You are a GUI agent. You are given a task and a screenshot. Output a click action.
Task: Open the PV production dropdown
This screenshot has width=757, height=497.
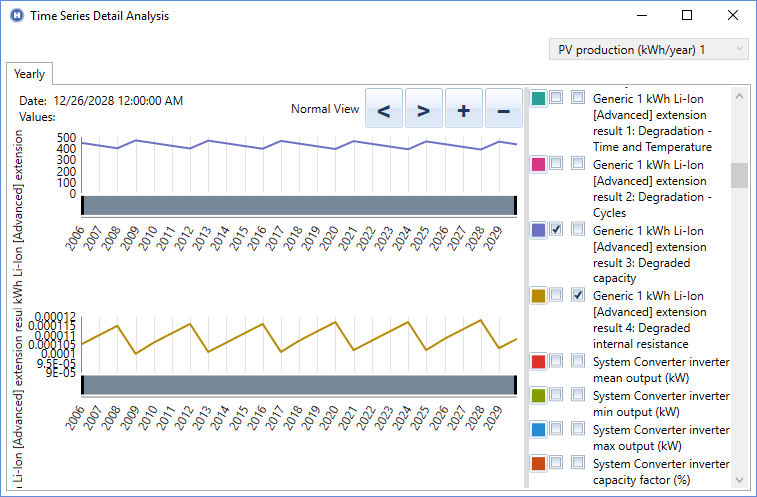[647, 49]
